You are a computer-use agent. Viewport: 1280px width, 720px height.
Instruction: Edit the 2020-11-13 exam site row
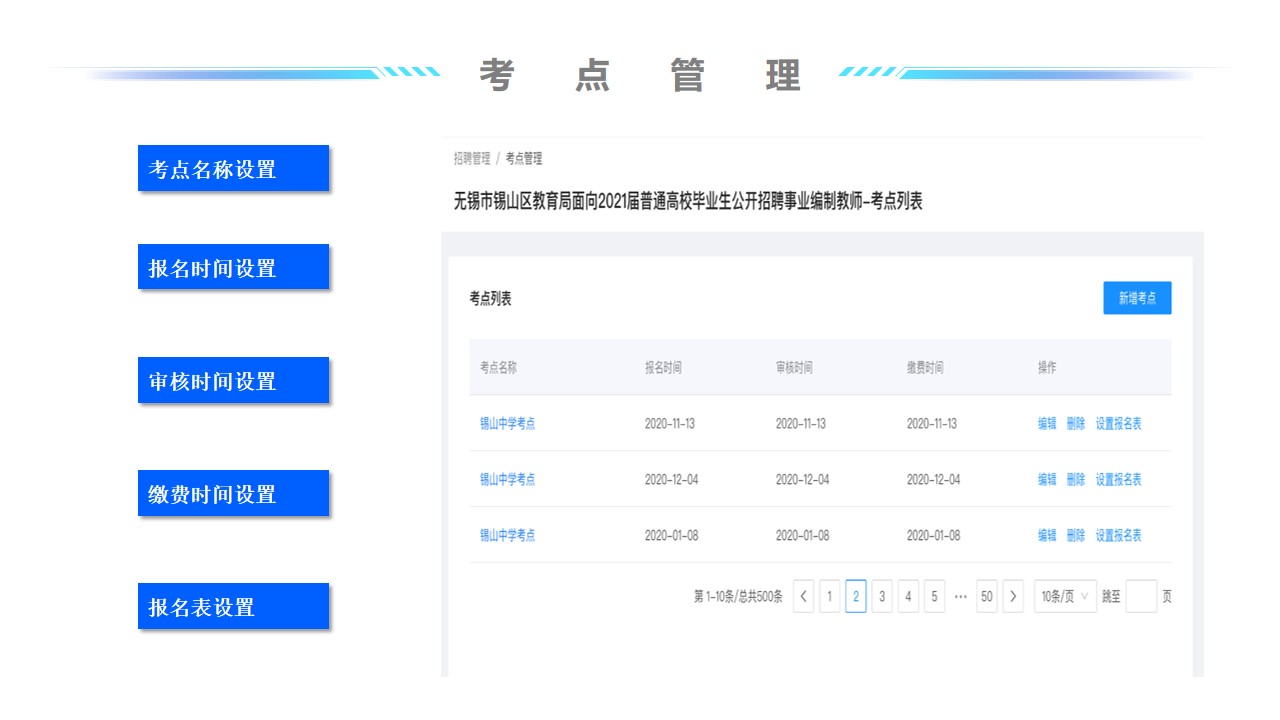[x=1047, y=424]
